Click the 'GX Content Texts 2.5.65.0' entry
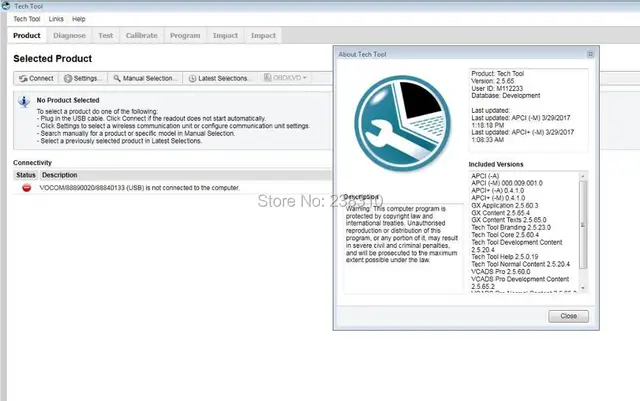 coord(509,220)
